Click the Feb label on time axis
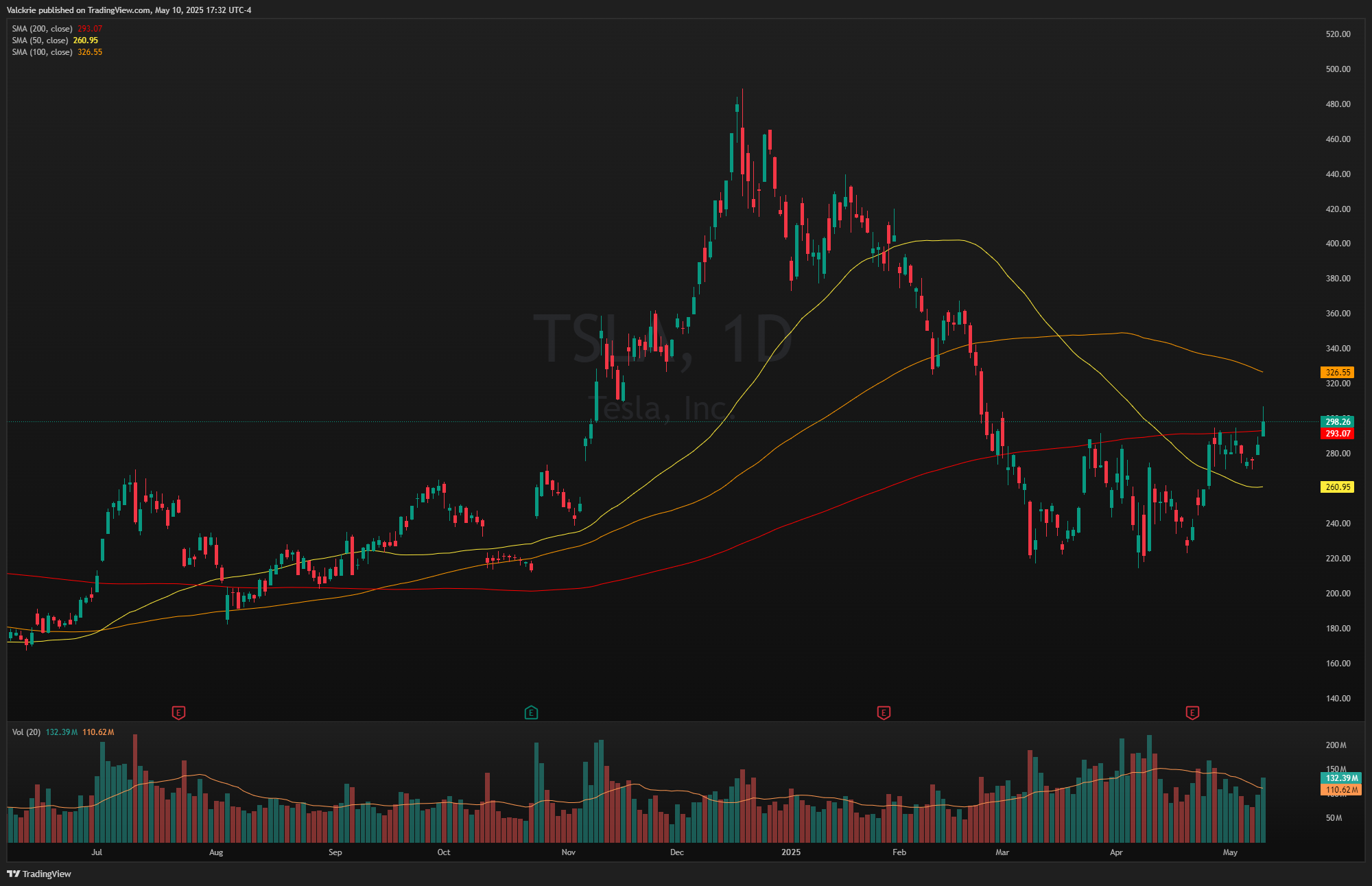 coord(899,852)
